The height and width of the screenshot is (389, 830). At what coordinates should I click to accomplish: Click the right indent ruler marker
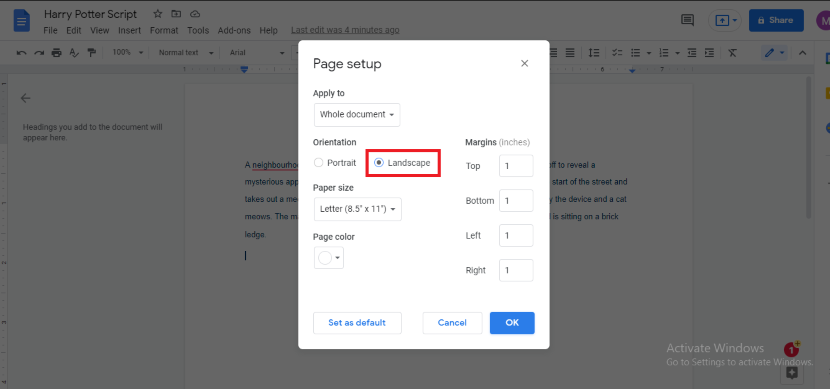633,70
